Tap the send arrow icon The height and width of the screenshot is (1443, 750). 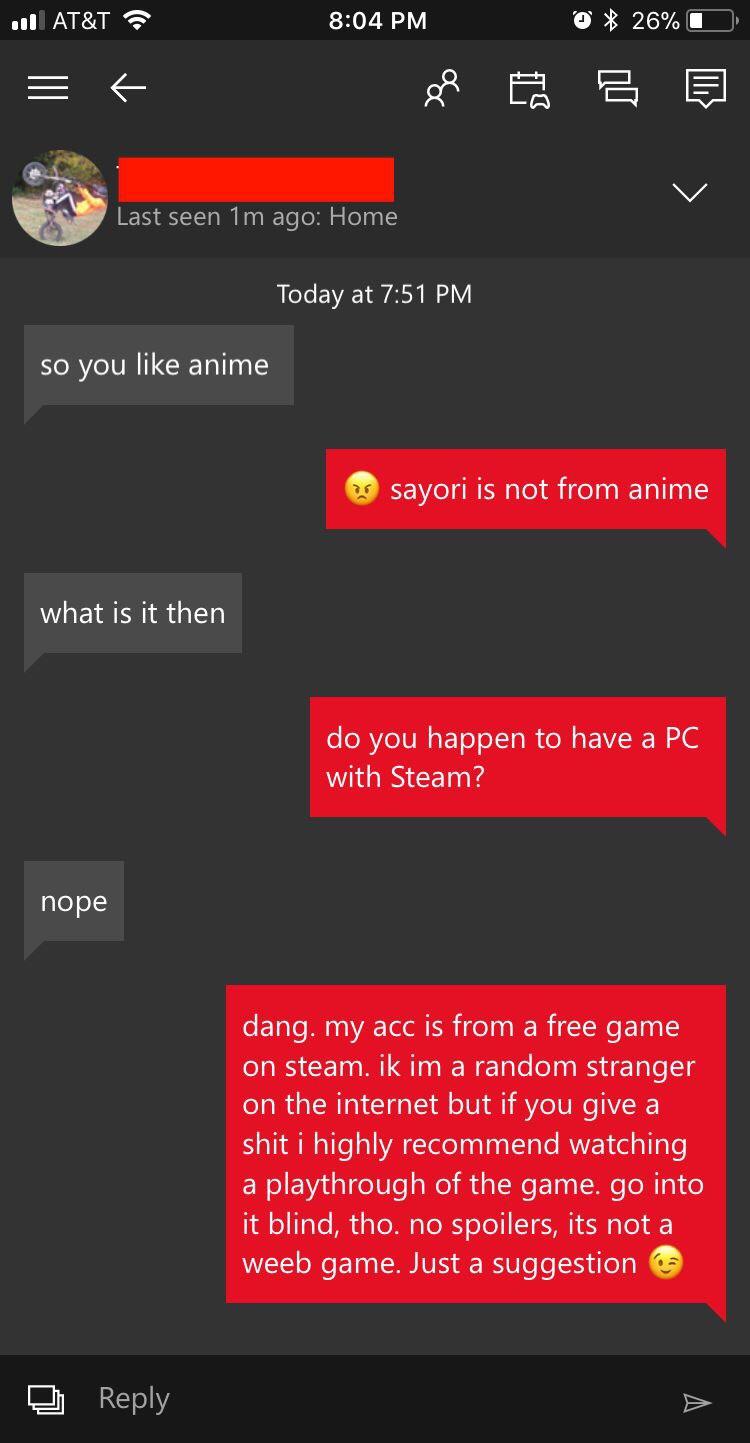click(x=696, y=1402)
